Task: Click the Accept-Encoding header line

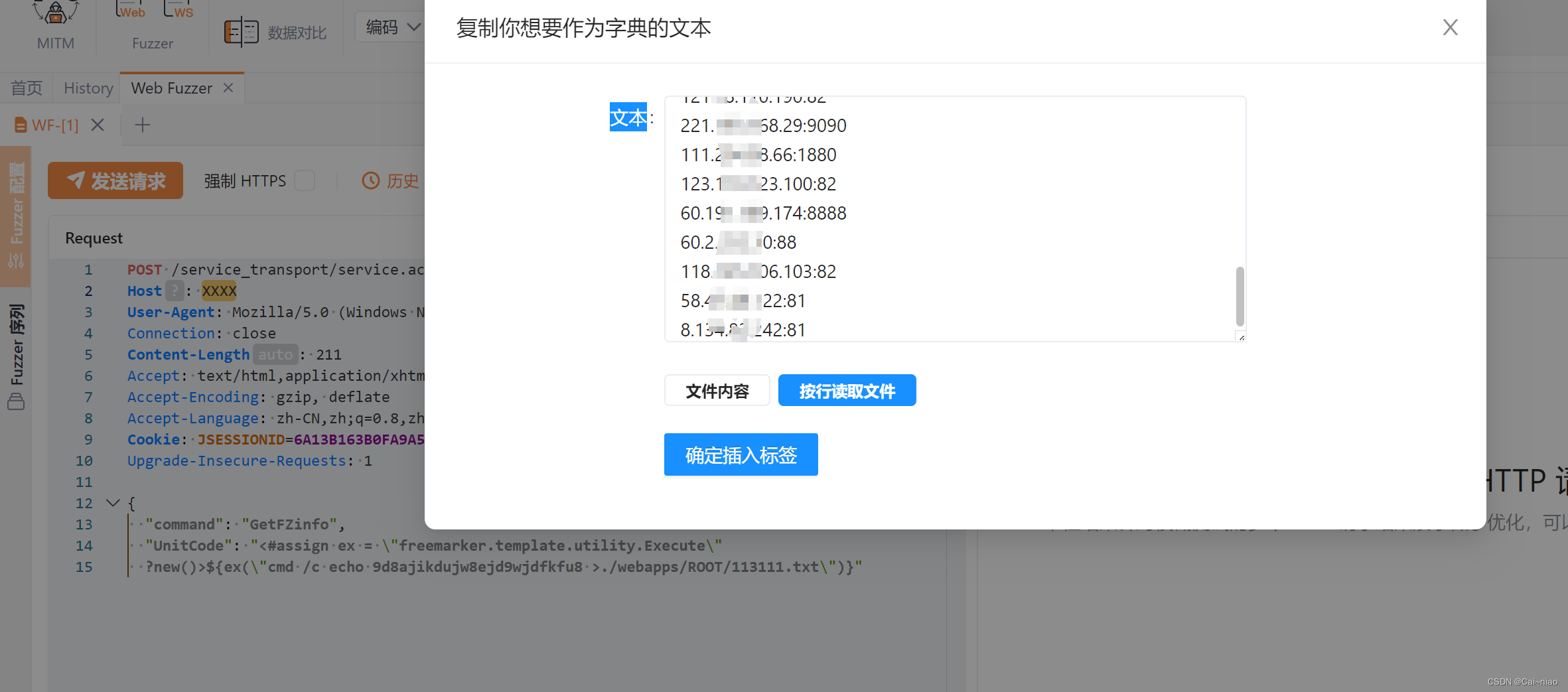Action: click(x=258, y=397)
